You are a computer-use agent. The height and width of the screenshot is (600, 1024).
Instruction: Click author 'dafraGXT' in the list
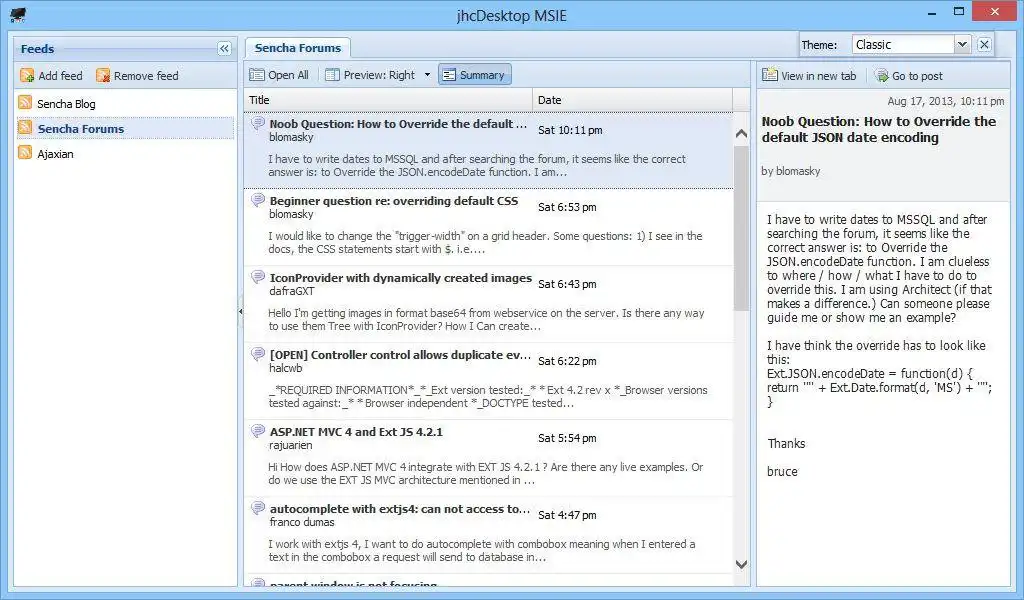click(291, 291)
